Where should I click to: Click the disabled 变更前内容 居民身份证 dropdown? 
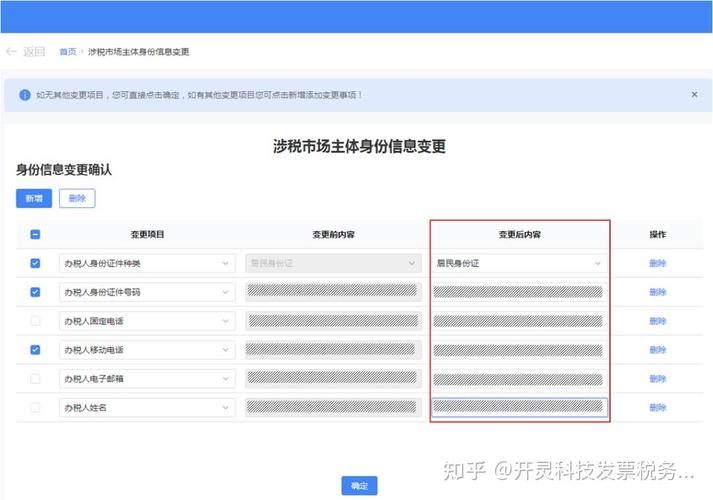tap(333, 263)
